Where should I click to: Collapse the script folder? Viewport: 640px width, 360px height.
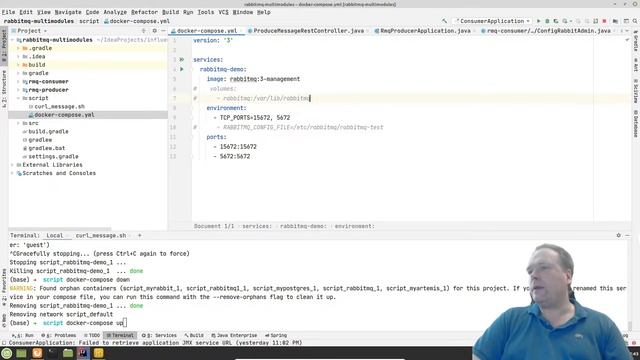18,98
